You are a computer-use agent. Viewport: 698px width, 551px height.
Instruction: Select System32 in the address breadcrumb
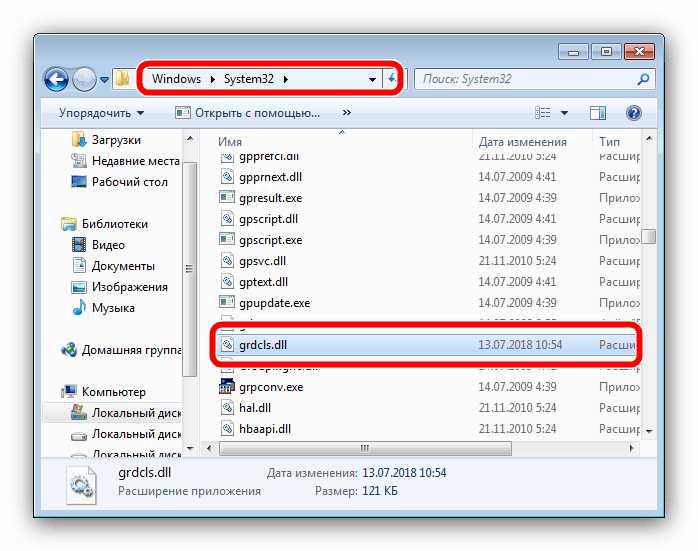[248, 79]
